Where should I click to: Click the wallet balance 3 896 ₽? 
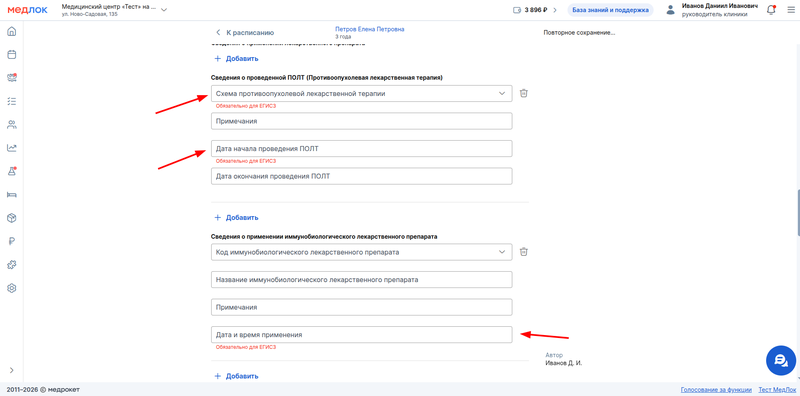tap(531, 10)
